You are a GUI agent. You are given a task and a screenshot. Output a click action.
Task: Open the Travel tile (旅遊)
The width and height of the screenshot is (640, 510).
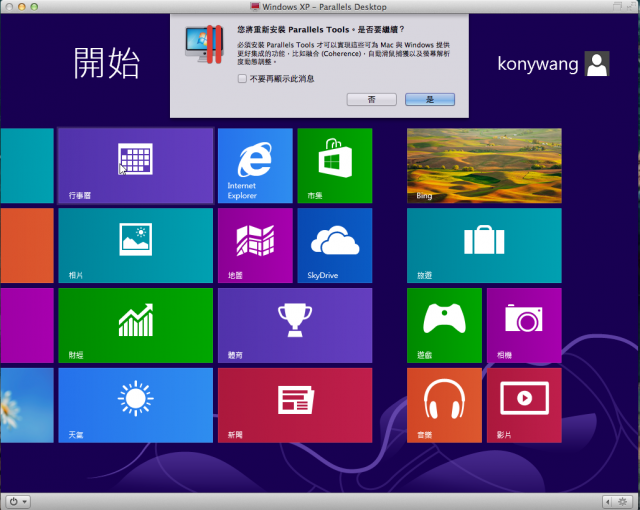484,246
